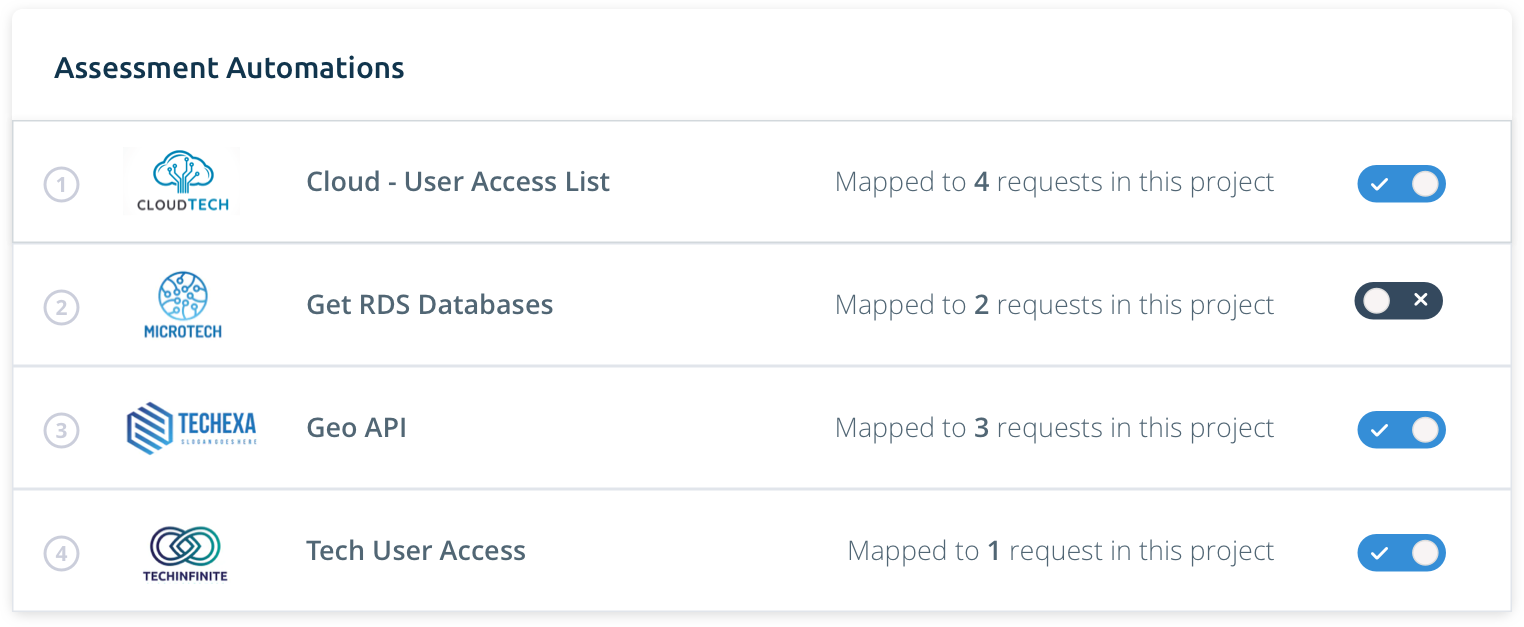Click "Mapped to 2 requests in this project"

(1054, 305)
